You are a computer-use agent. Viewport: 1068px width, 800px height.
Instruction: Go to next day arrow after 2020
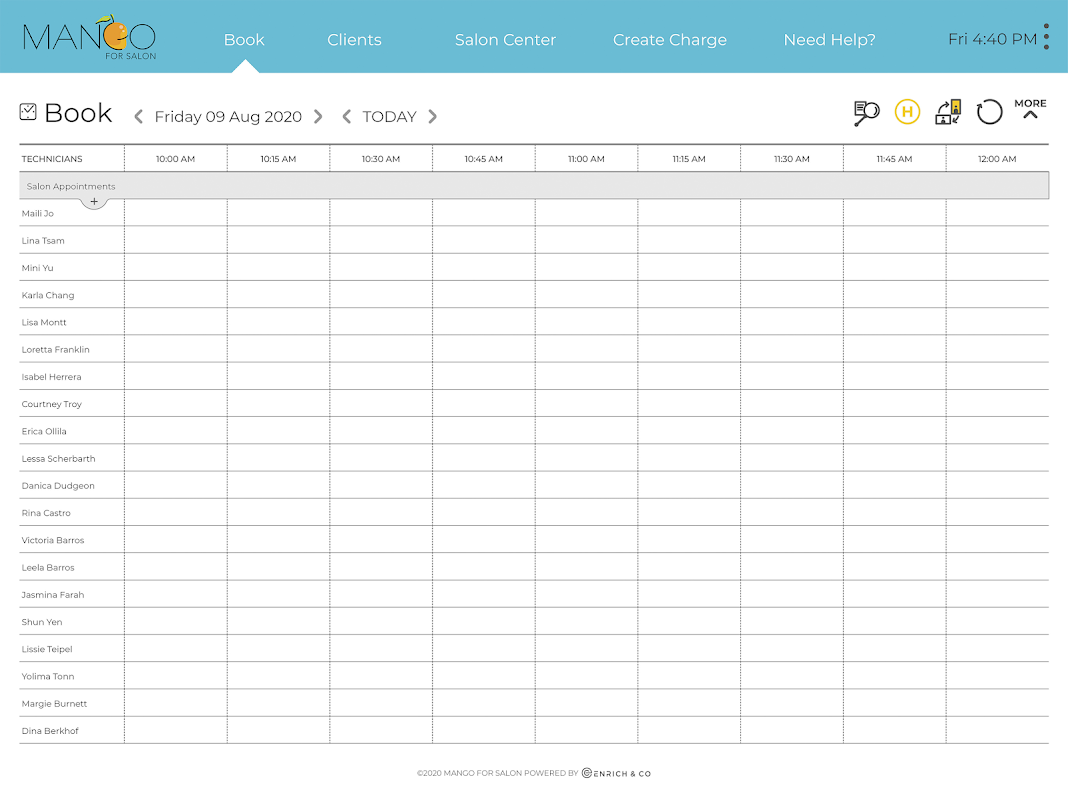click(x=318, y=116)
